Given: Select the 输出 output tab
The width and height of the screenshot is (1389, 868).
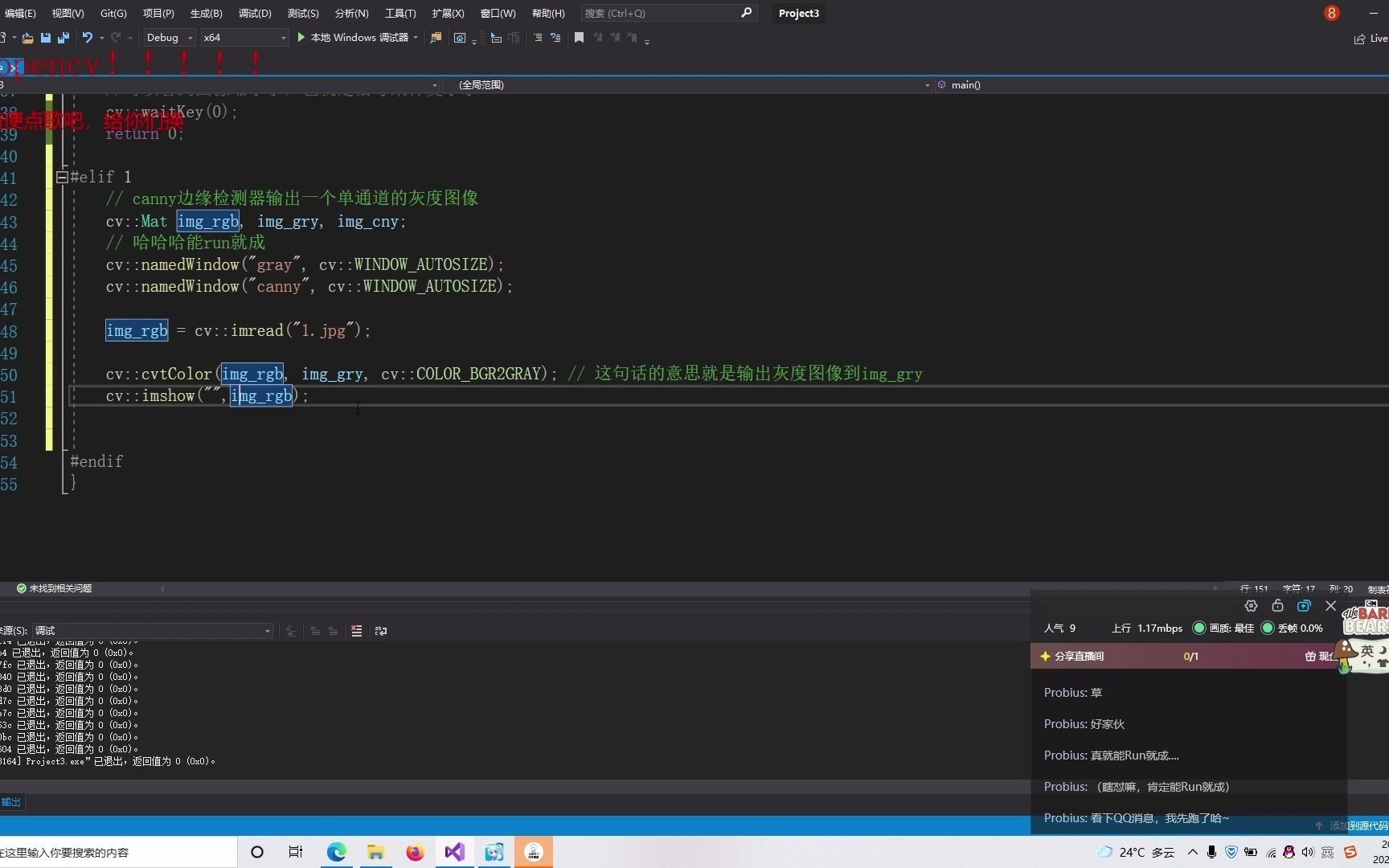Looking at the screenshot, I should point(10,802).
